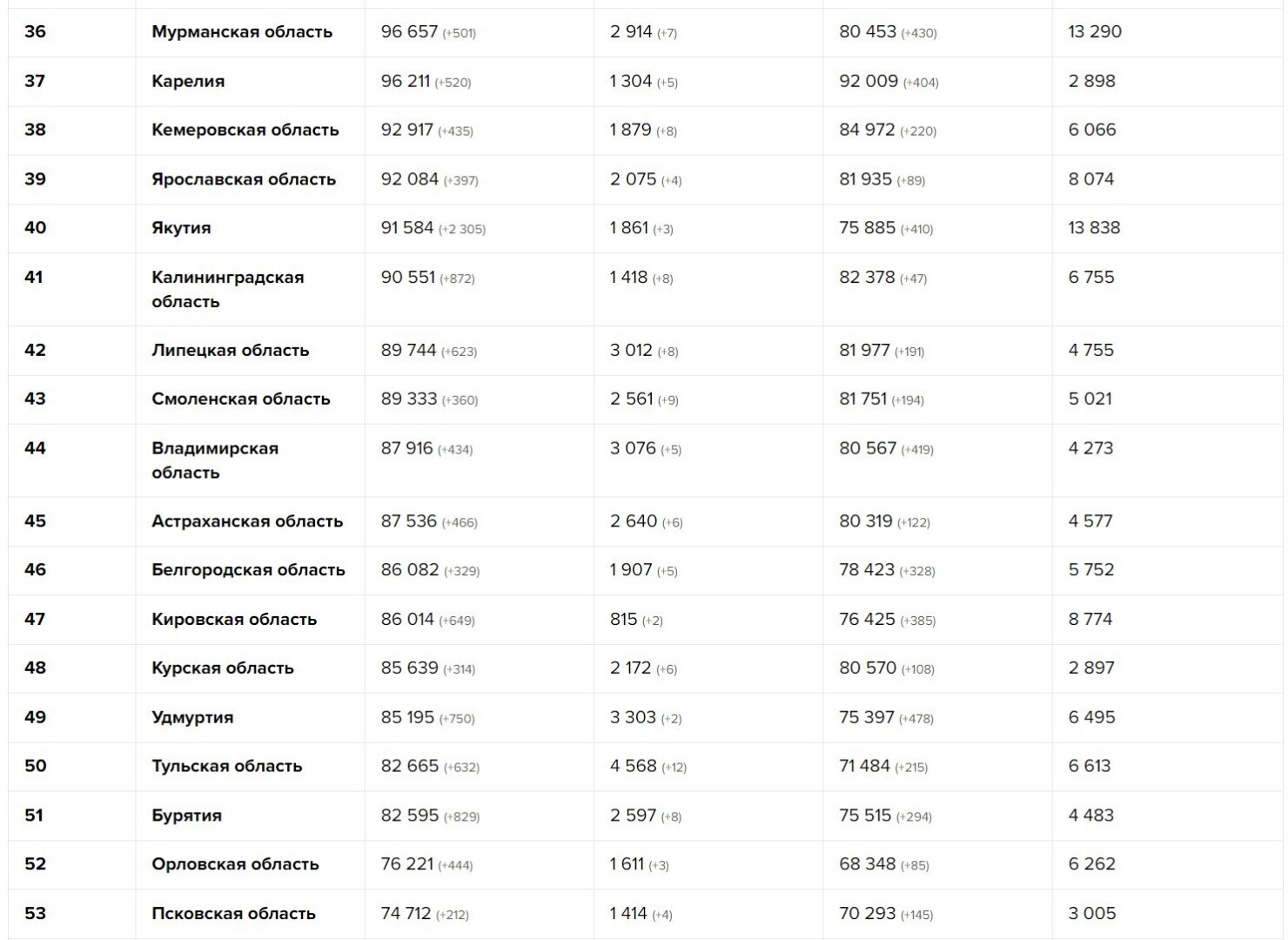Select the Курская область active cases 2 897

(1091, 668)
